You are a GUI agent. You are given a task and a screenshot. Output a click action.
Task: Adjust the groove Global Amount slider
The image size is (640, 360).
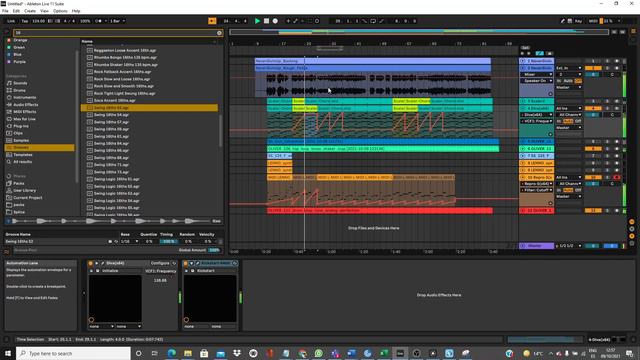click(x=213, y=250)
